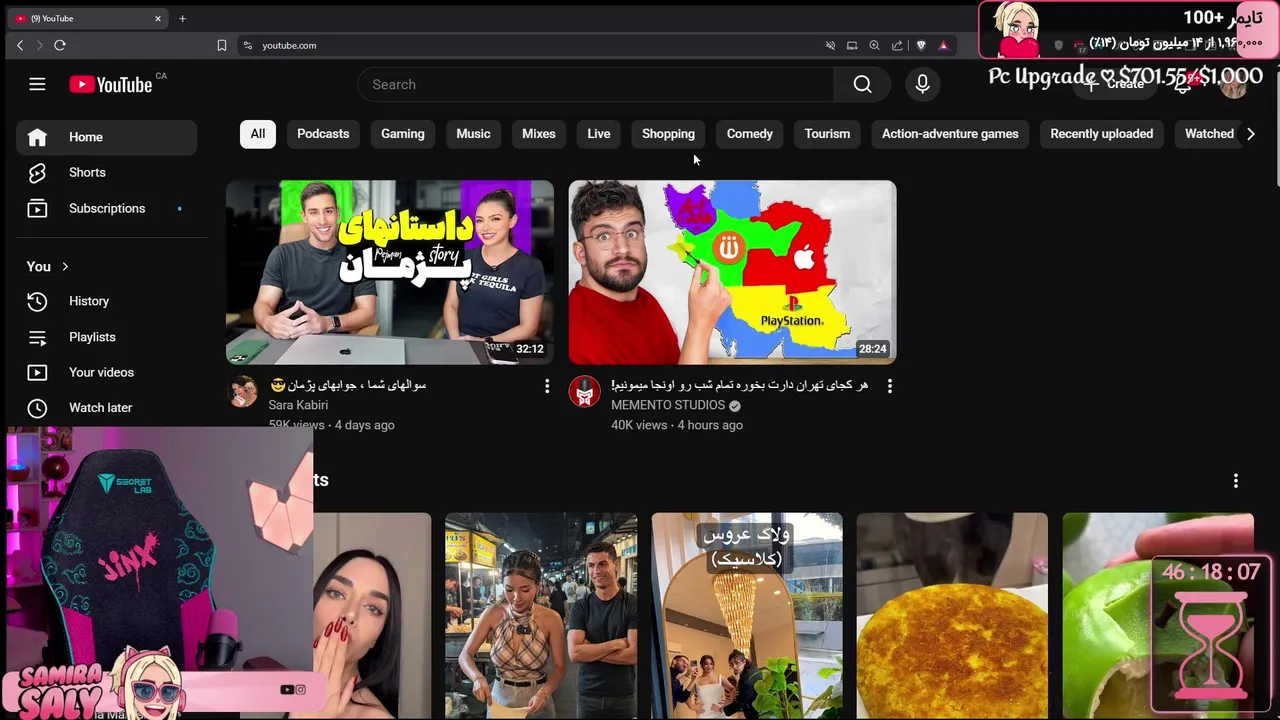Open more options for MEMENTO STUDIOS video
Image resolution: width=1280 pixels, height=720 pixels.
(x=889, y=386)
